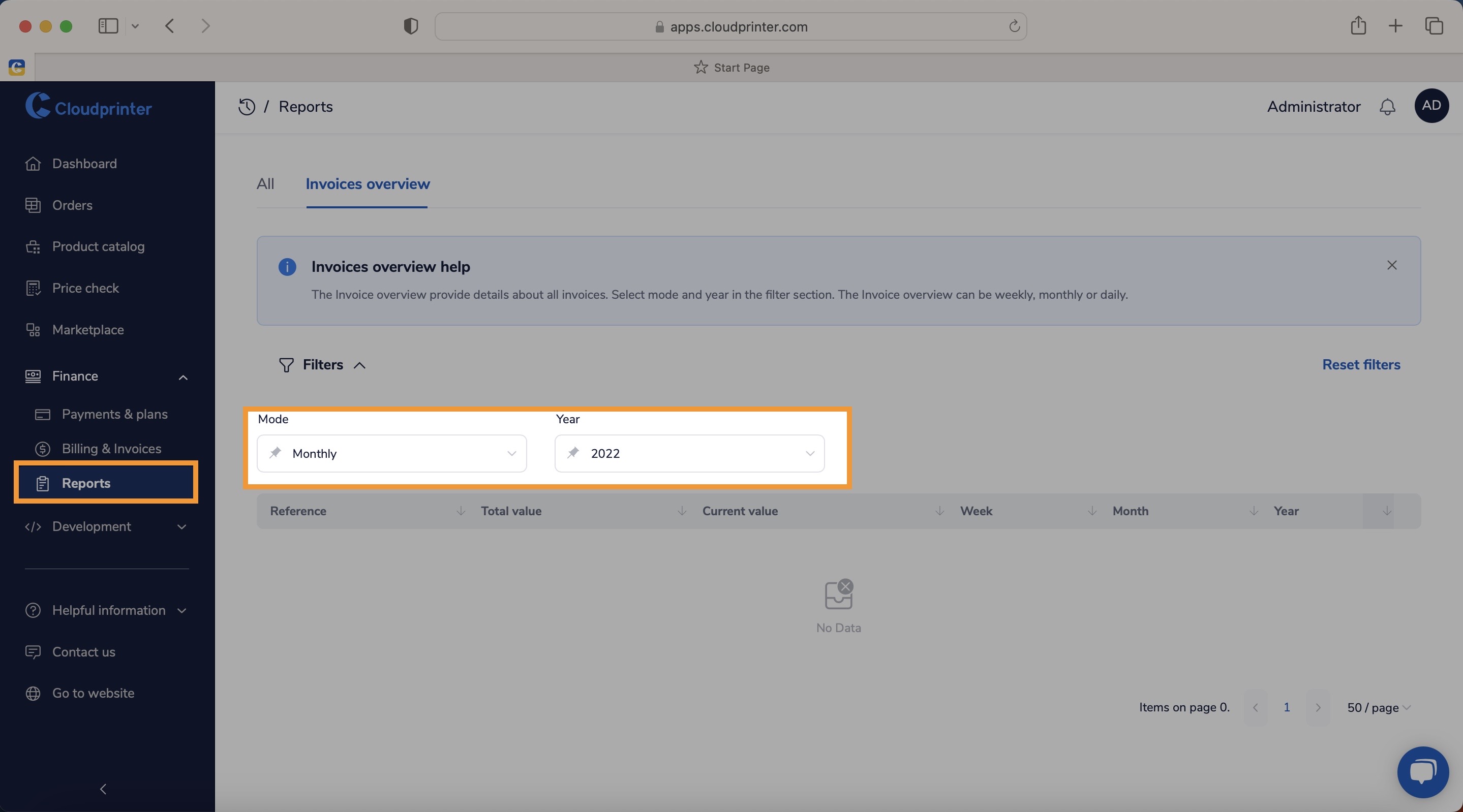Change the 50 / page size
The image size is (1463, 812).
1379,707
